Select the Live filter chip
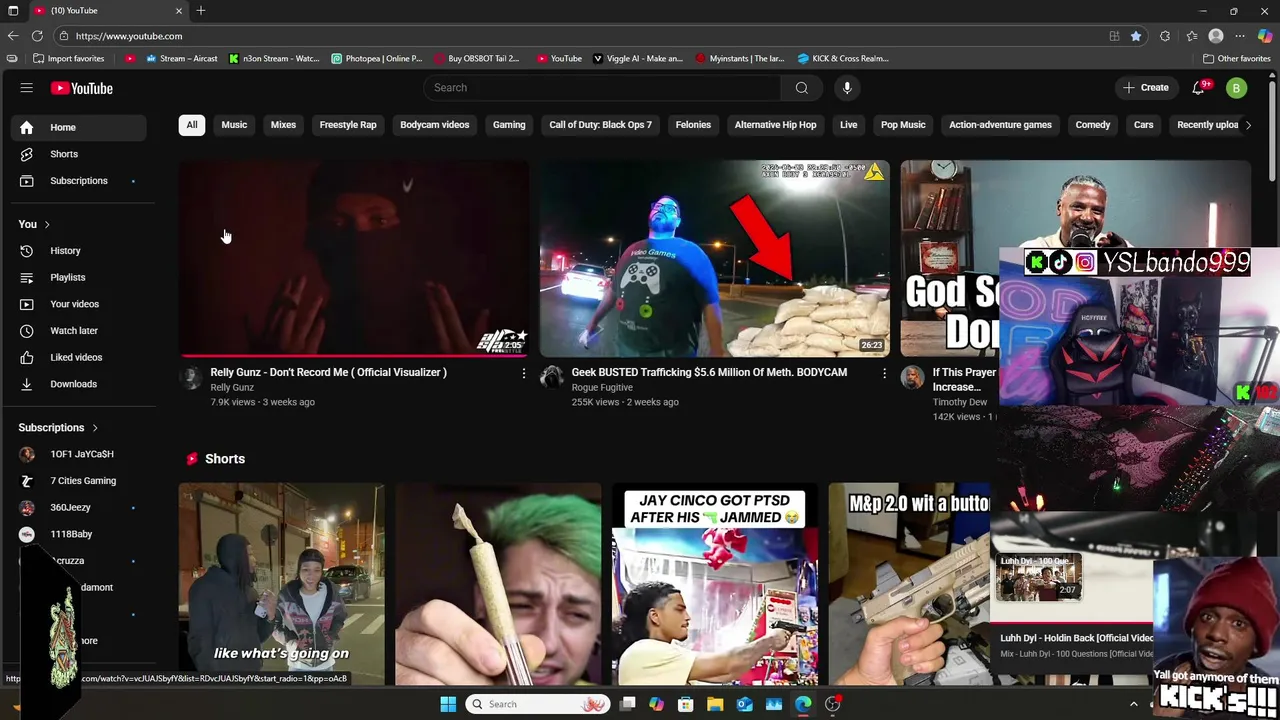Viewport: 1280px width, 720px height. (848, 125)
